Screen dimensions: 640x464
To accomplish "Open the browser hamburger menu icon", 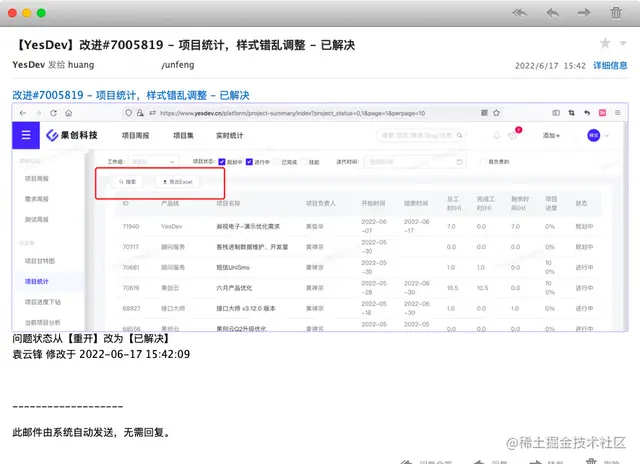I will 618,113.
